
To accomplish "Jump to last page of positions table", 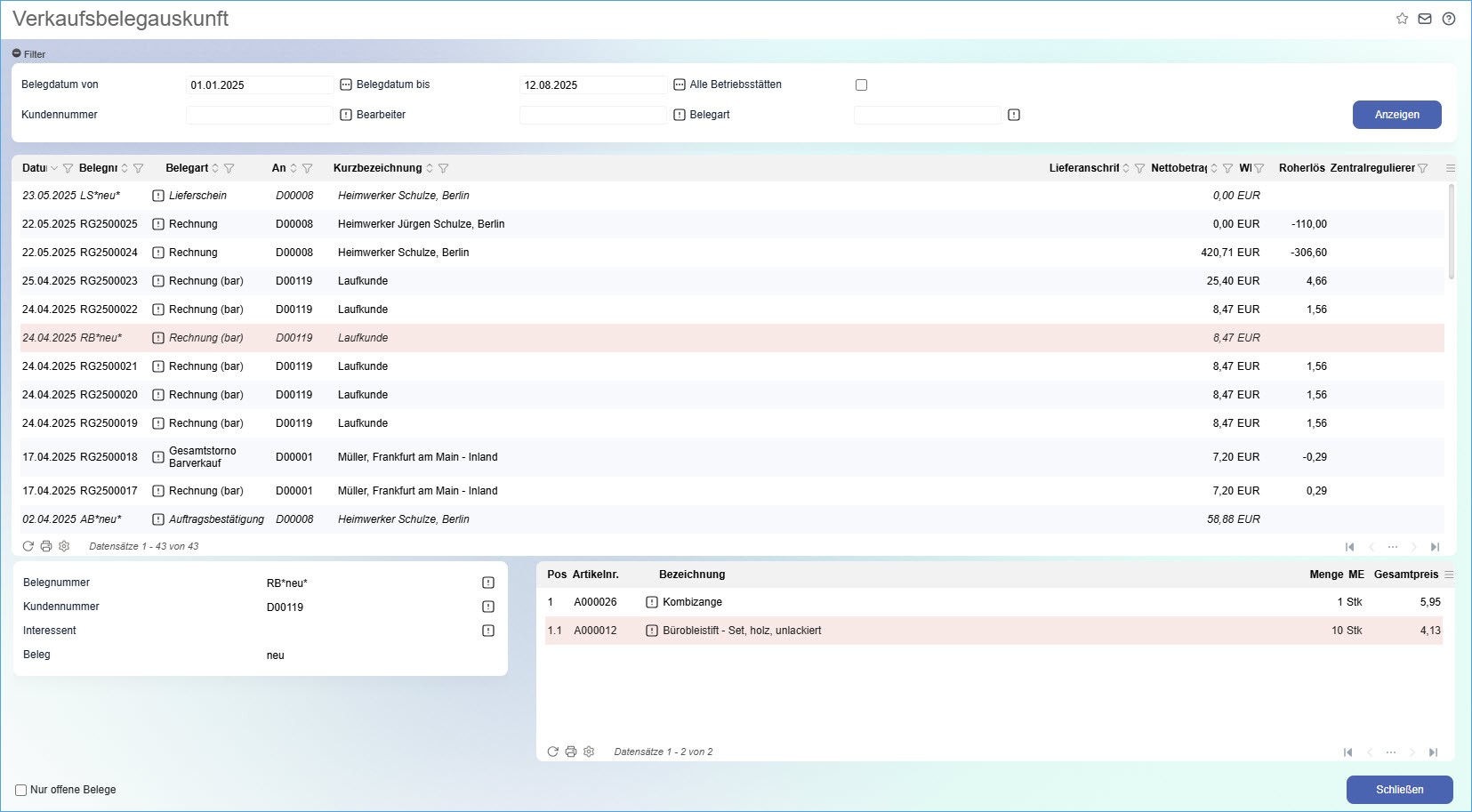I will [1433, 752].
